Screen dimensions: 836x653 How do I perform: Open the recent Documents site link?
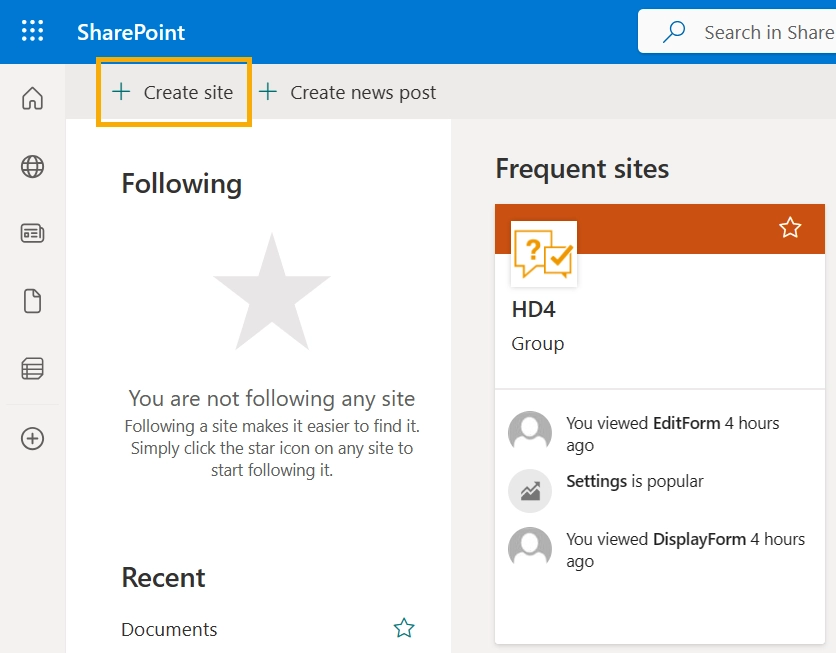[170, 630]
